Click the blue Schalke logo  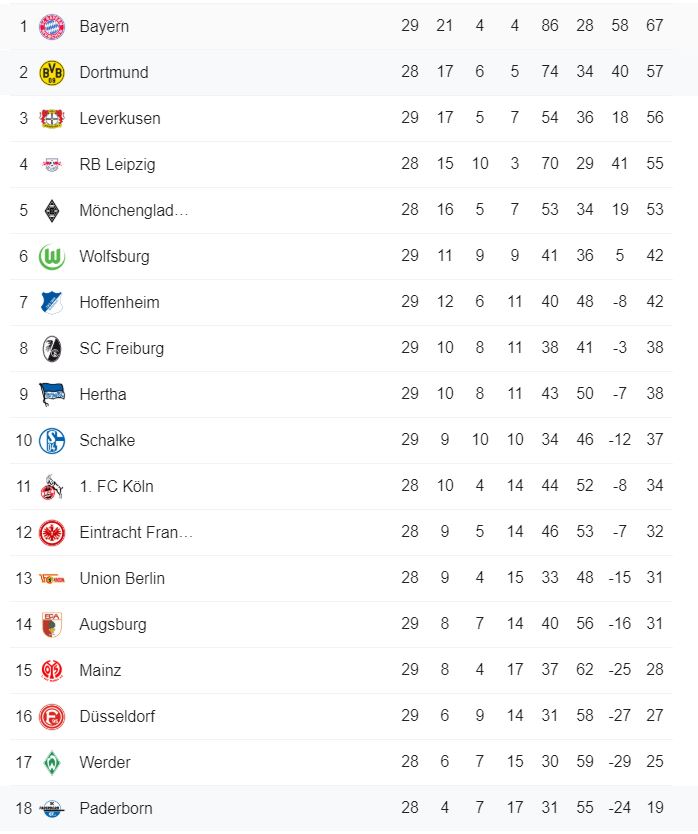(x=51, y=440)
